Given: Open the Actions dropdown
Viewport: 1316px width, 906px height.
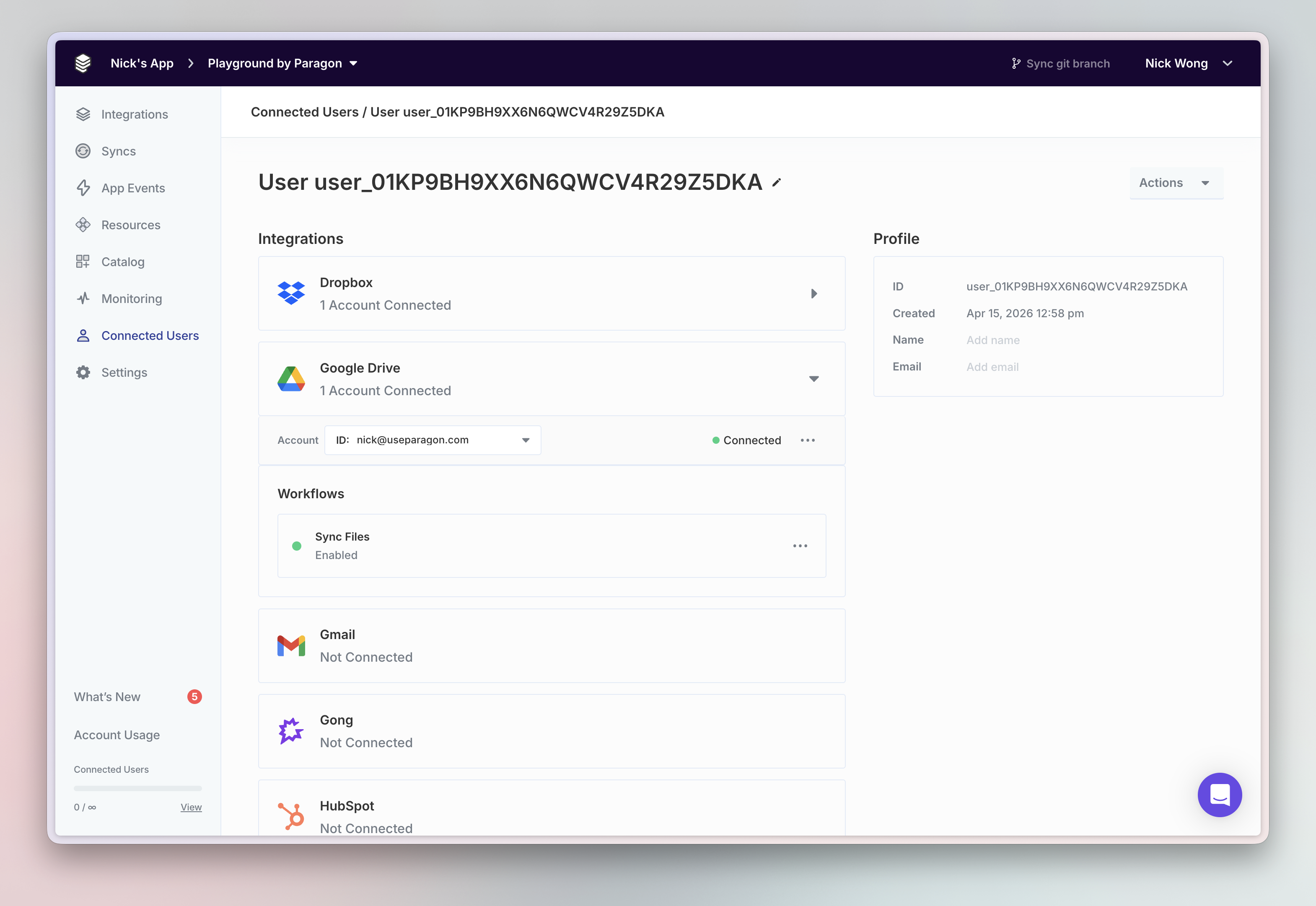Looking at the screenshot, I should point(1176,183).
